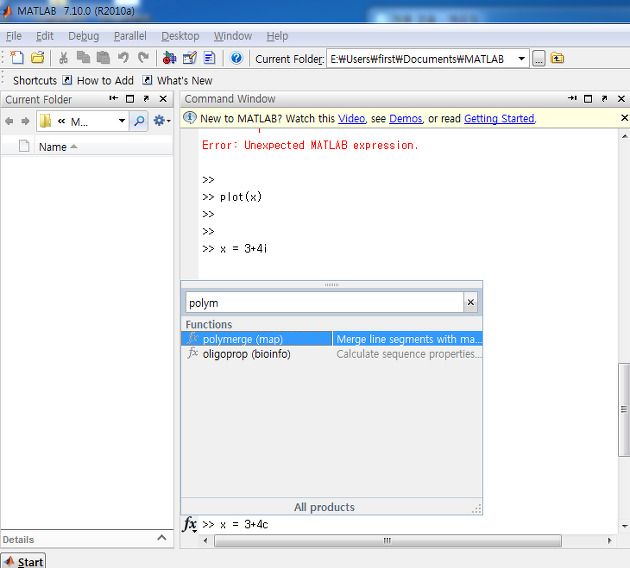Click the command prompt line x = 3+4c

(235, 524)
